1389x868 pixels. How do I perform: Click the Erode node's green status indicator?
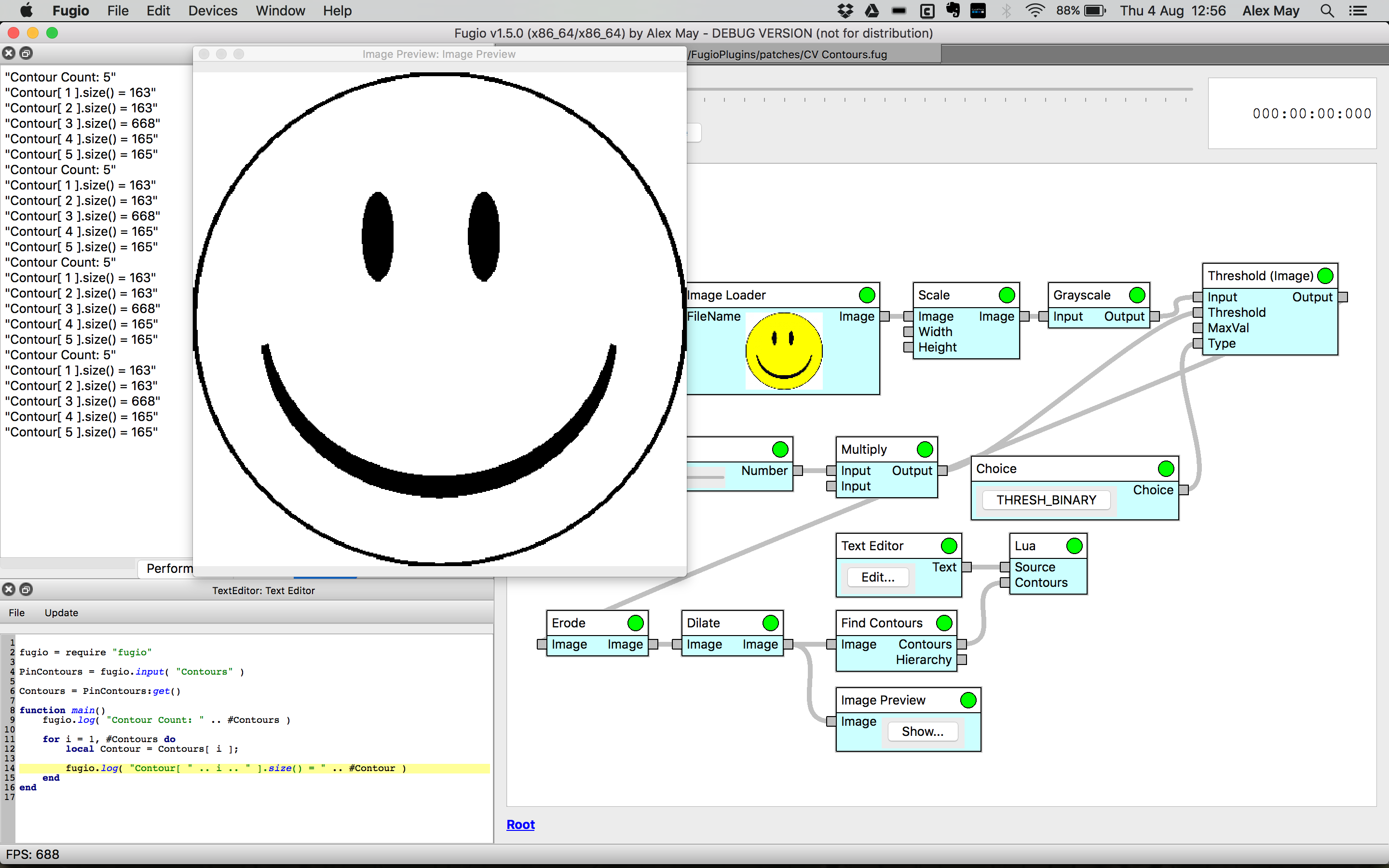(635, 623)
